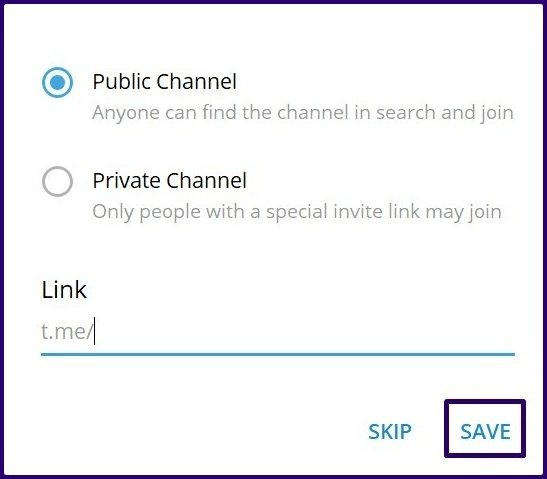Click the t.me/ prefix text
Image resolution: width=547 pixels, height=479 pixels.
point(66,331)
